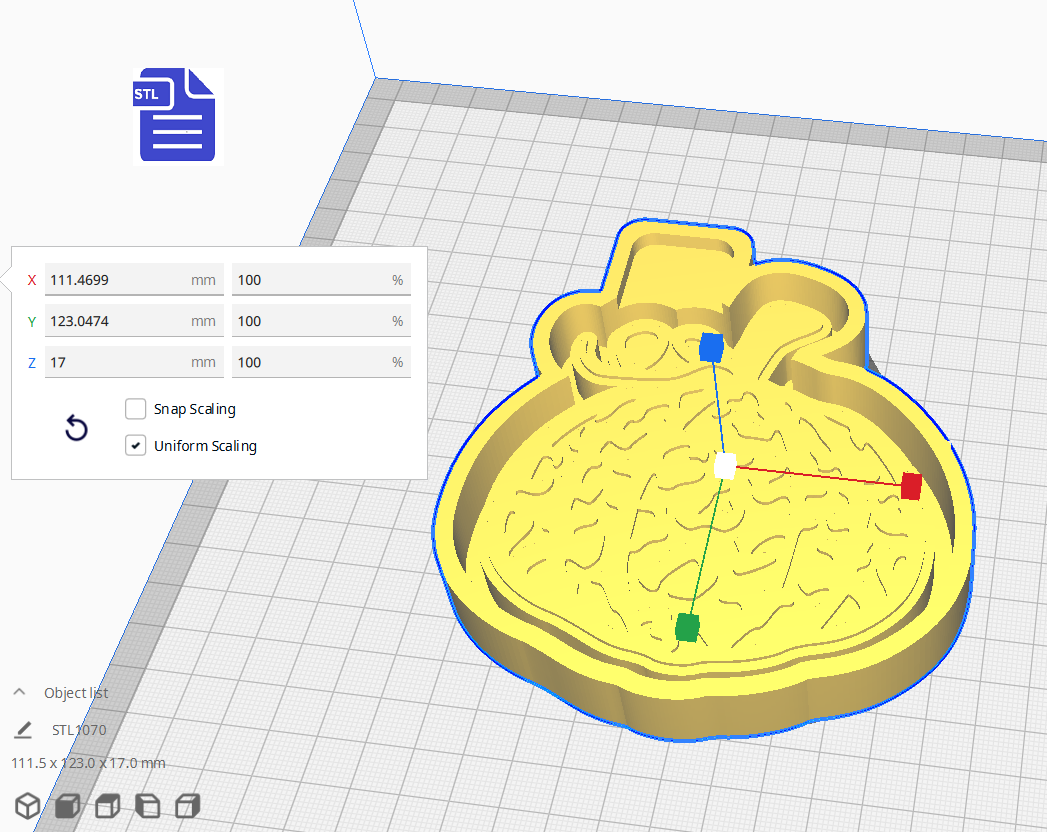The image size is (1047, 832).
Task: Select the left side view
Action: click(147, 805)
